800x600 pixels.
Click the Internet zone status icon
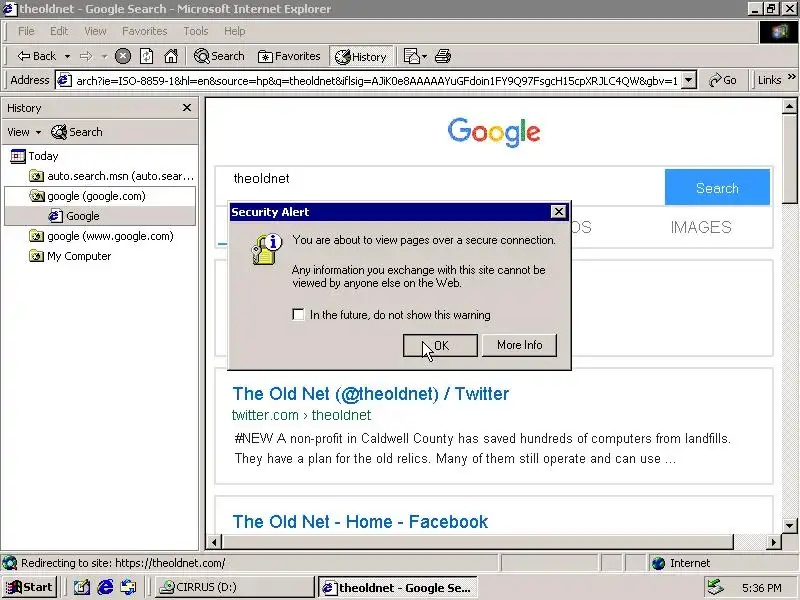point(659,563)
